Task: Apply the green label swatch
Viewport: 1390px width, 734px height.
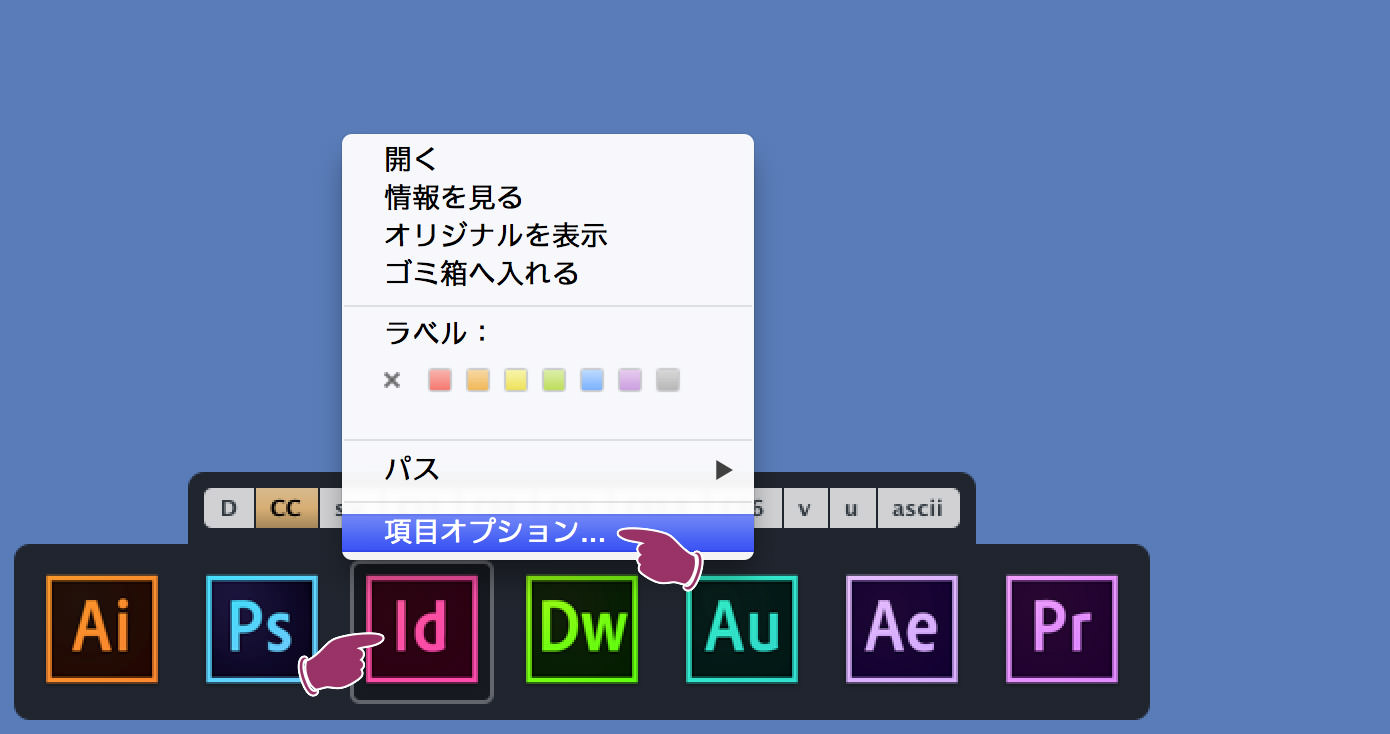Action: 554,380
